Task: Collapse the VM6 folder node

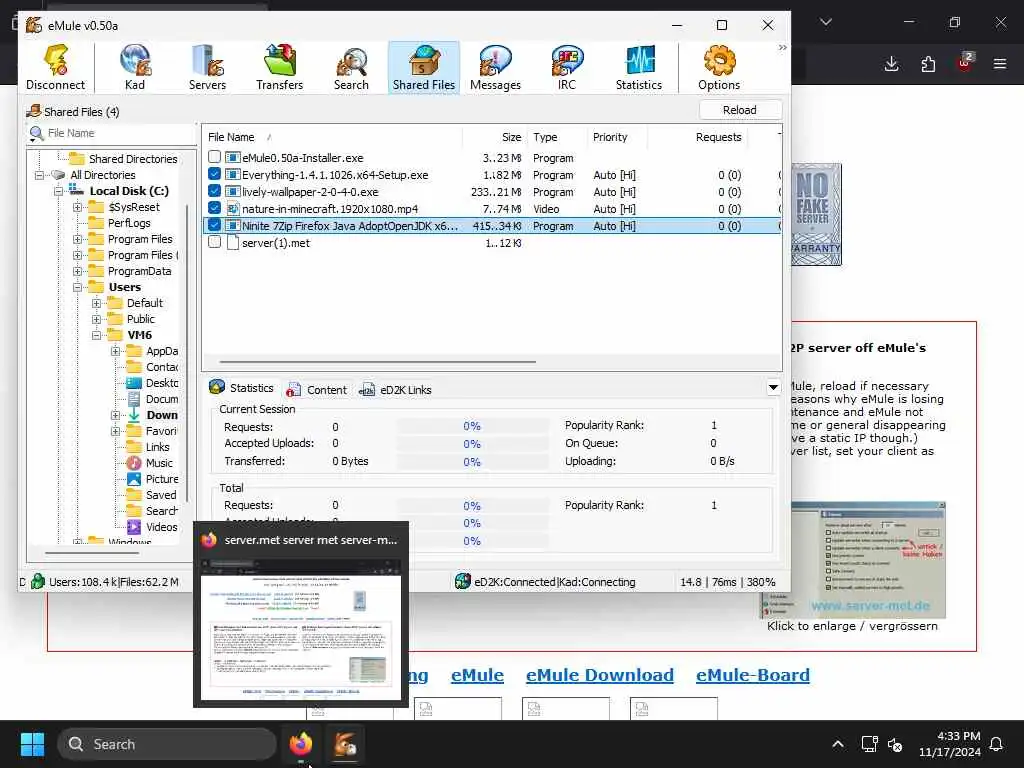Action: [x=96, y=335]
